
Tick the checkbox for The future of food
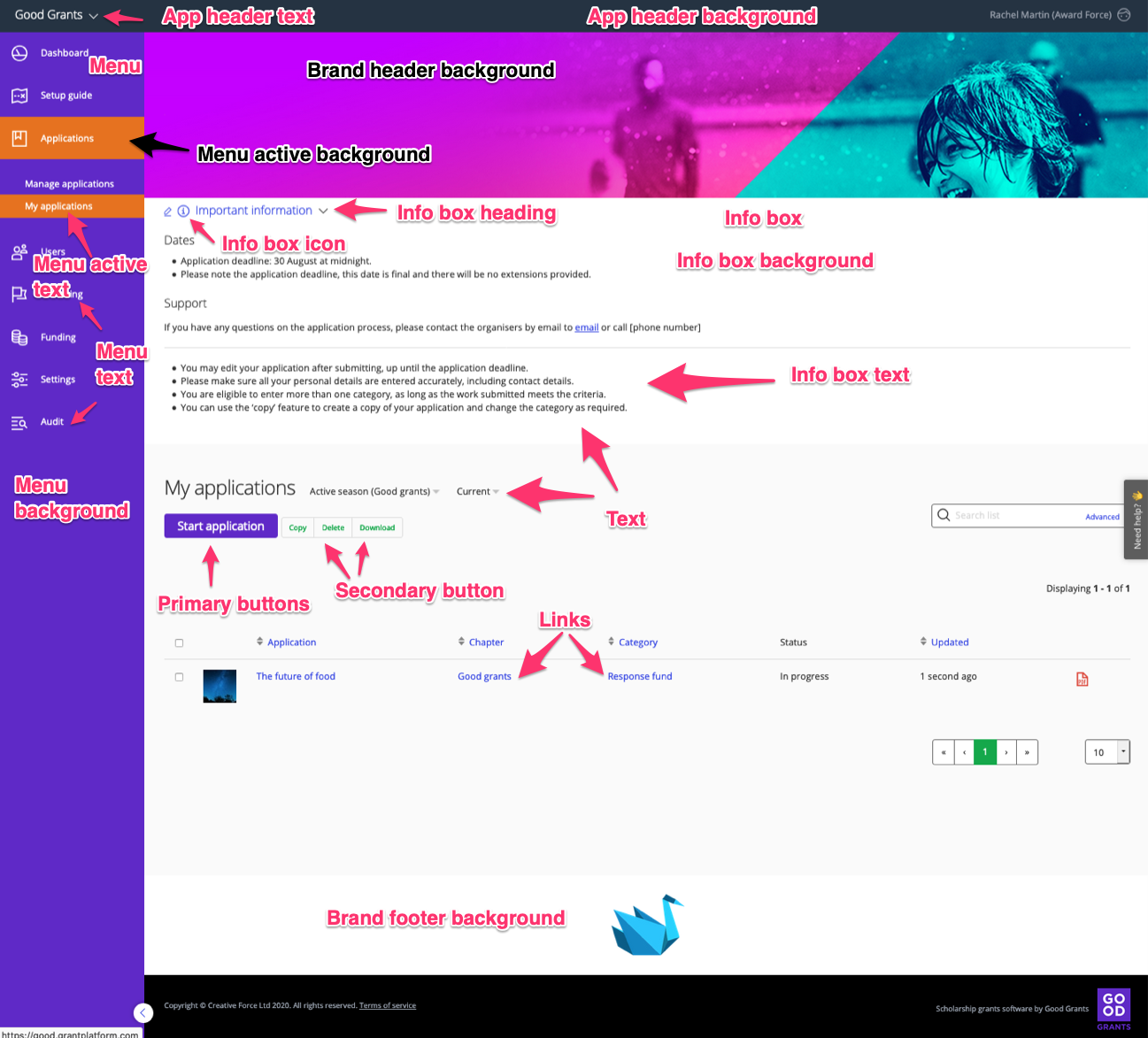click(179, 677)
